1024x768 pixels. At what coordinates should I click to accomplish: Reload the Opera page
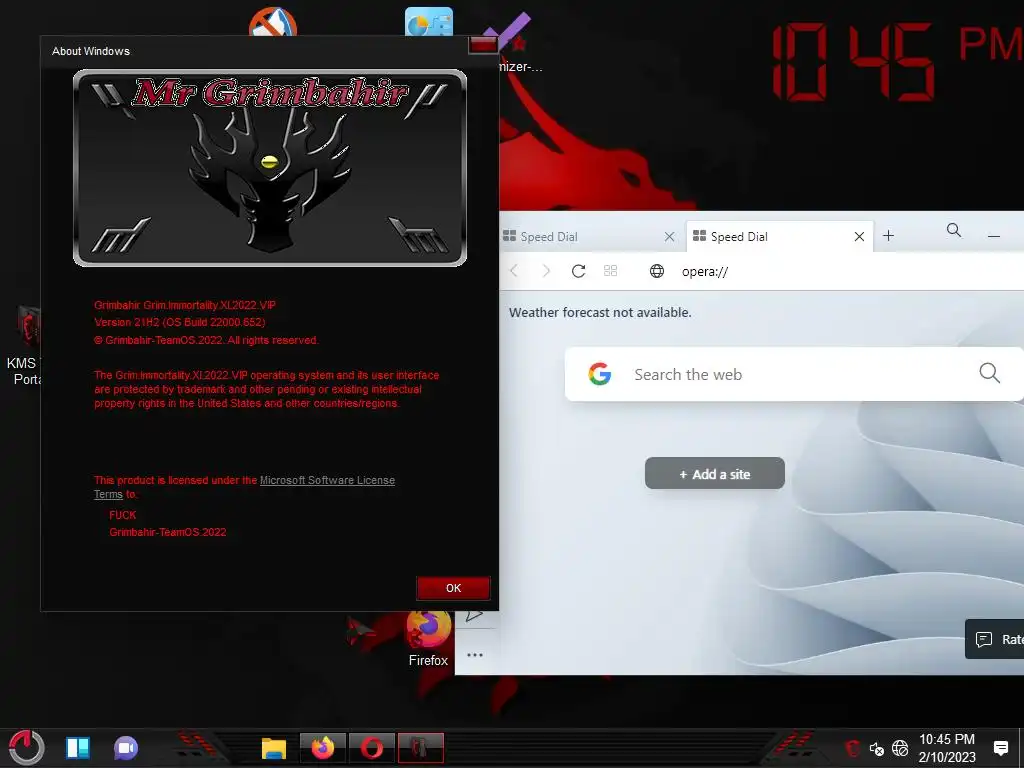pyautogui.click(x=578, y=271)
